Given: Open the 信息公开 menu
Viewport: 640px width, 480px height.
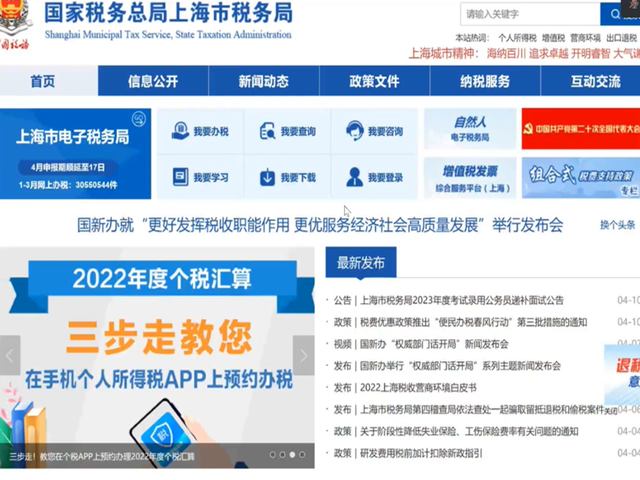Looking at the screenshot, I should 153,81.
